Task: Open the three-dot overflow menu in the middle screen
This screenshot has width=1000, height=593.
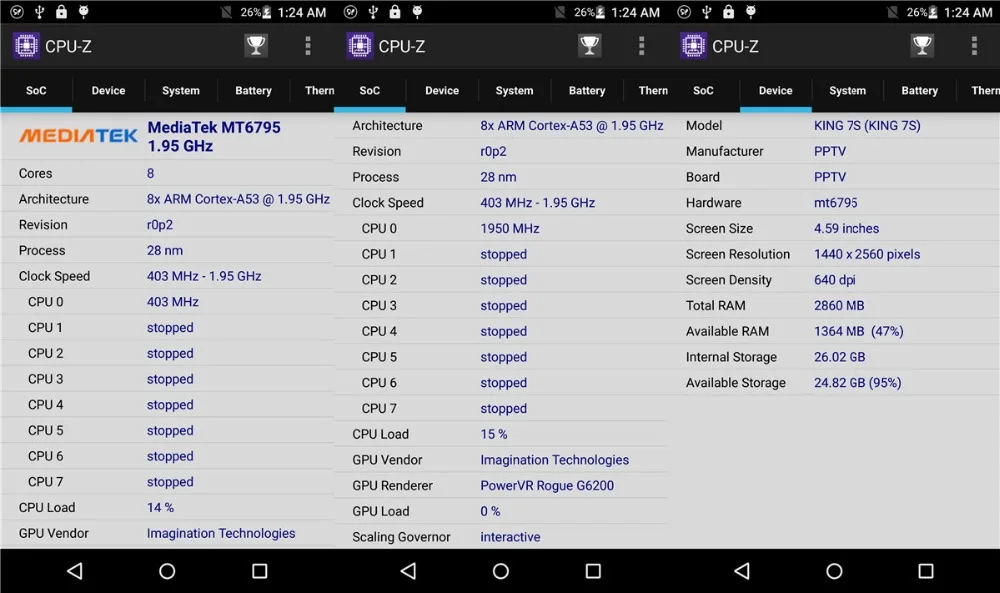Action: click(642, 45)
